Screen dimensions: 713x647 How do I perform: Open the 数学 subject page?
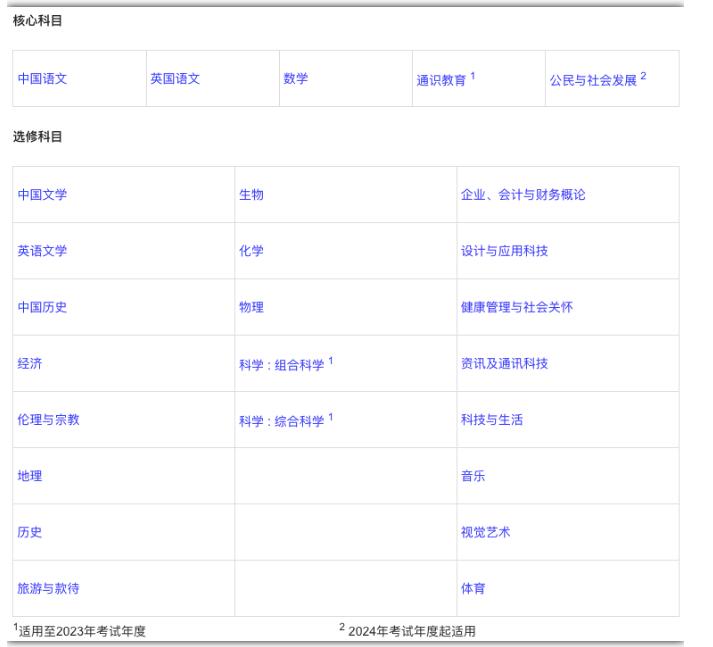pos(295,79)
